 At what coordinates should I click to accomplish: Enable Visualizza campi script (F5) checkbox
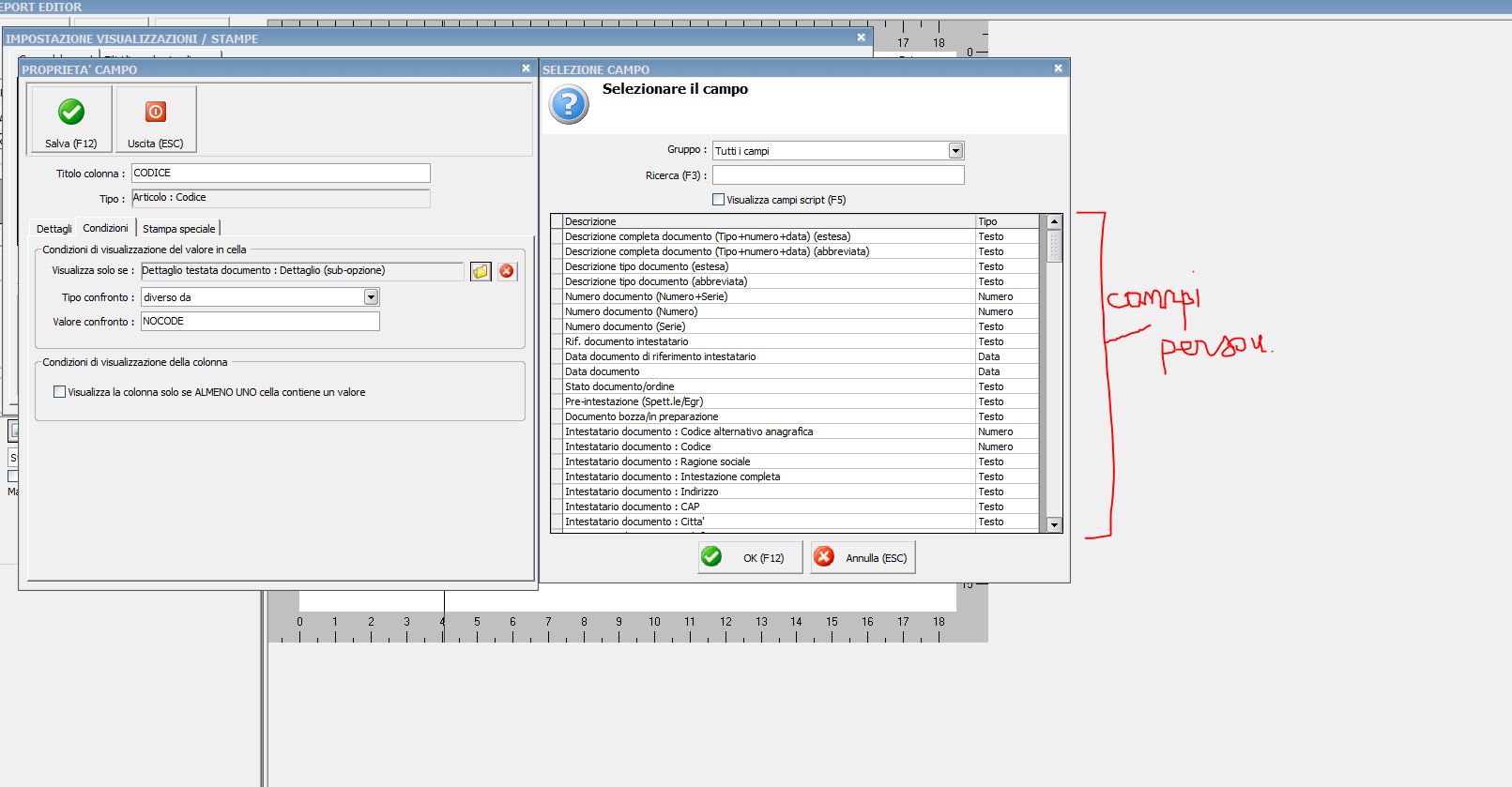click(719, 200)
